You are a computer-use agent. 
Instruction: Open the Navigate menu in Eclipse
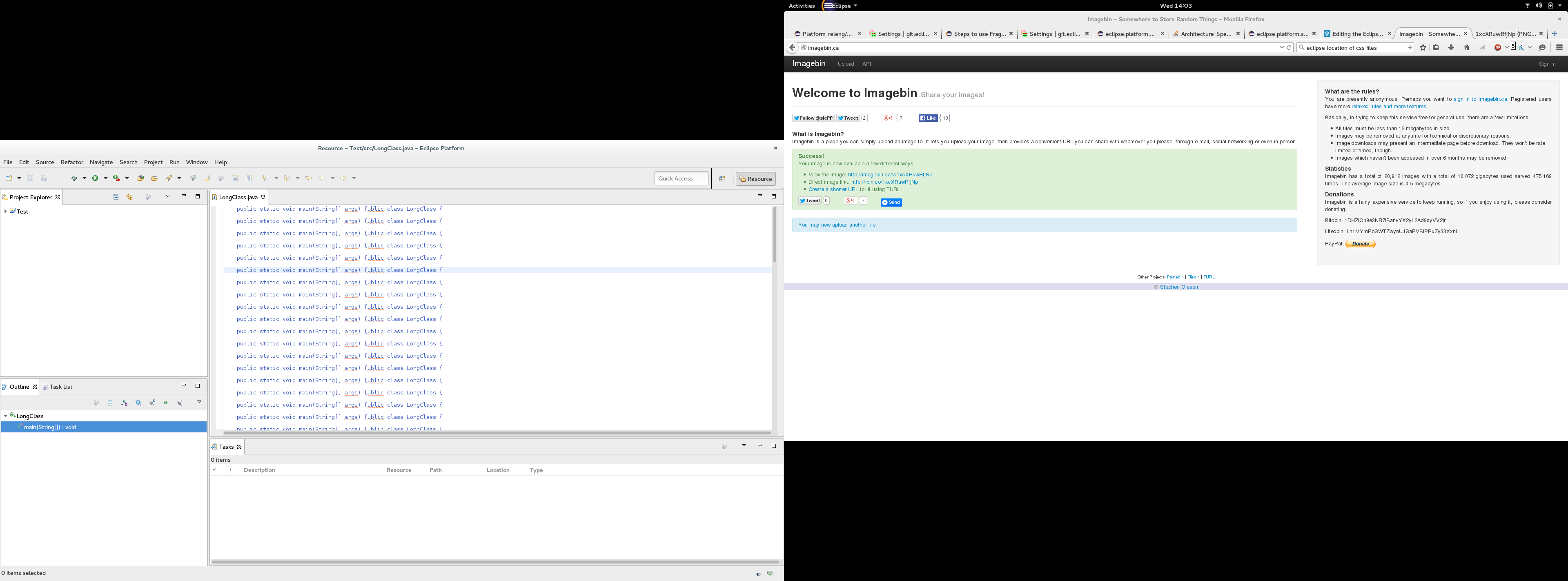[x=101, y=163]
